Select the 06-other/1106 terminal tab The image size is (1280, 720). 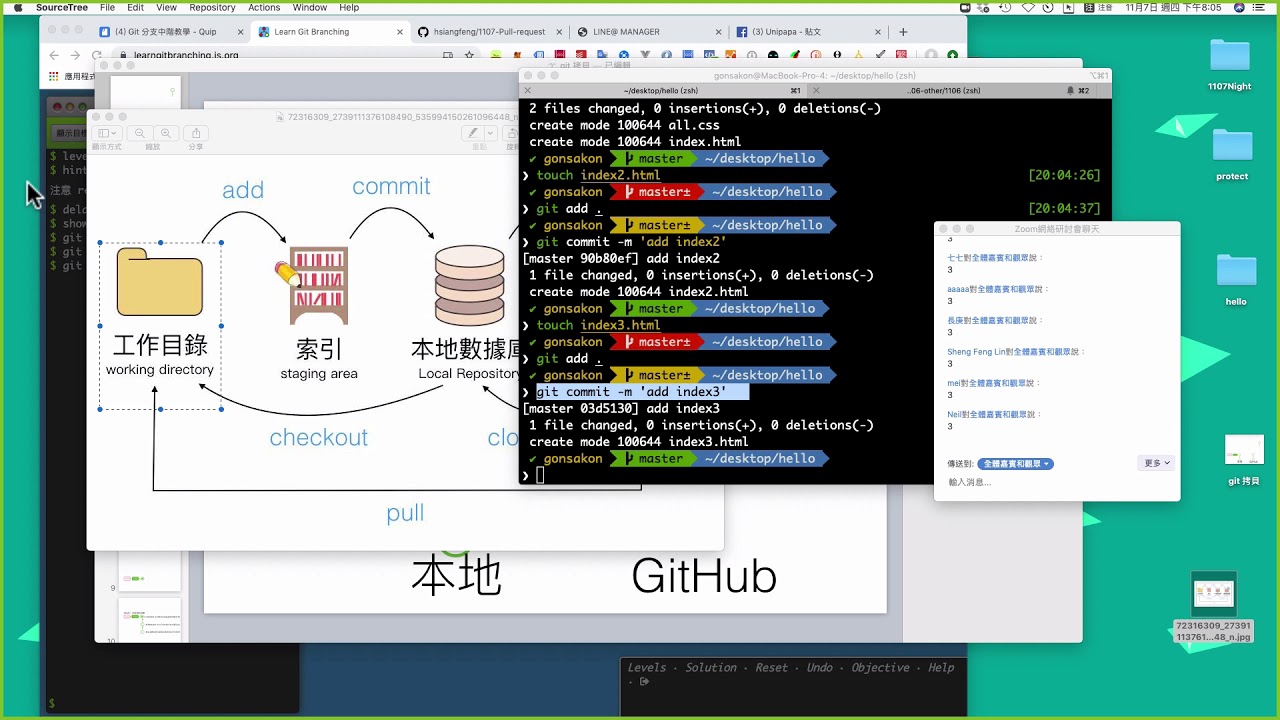point(945,91)
